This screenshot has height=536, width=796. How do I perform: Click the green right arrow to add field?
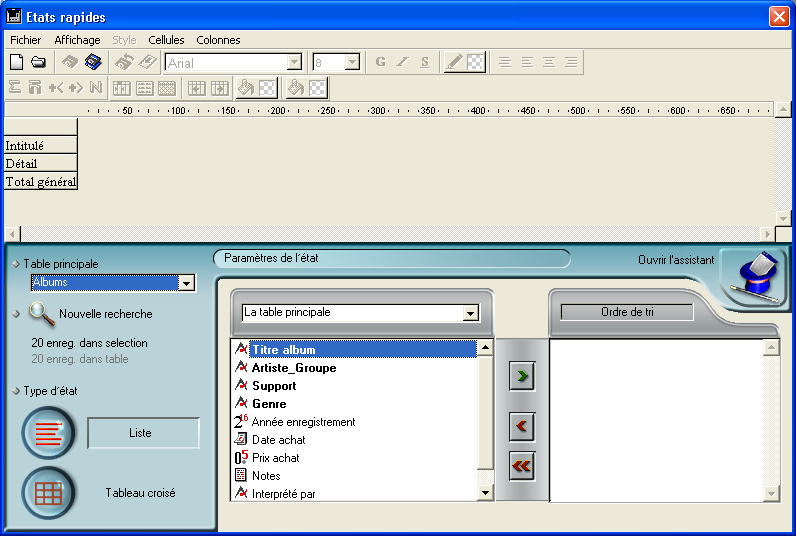(521, 377)
